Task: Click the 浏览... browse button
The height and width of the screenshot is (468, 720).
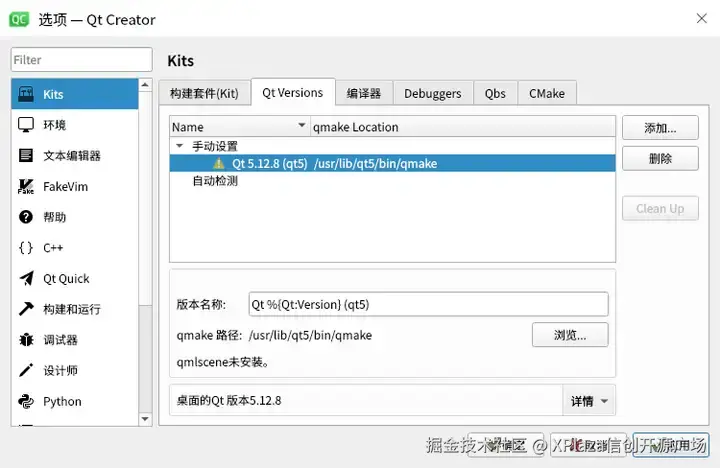Action: click(x=570, y=335)
